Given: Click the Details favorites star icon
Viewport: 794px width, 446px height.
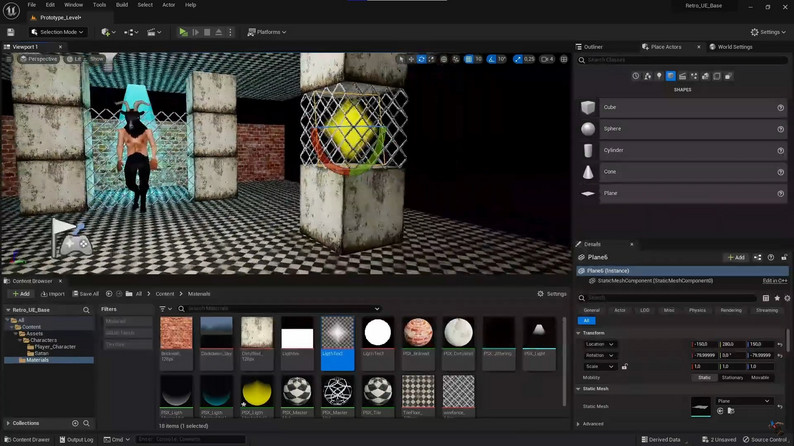Looking at the screenshot, I should [x=777, y=298].
